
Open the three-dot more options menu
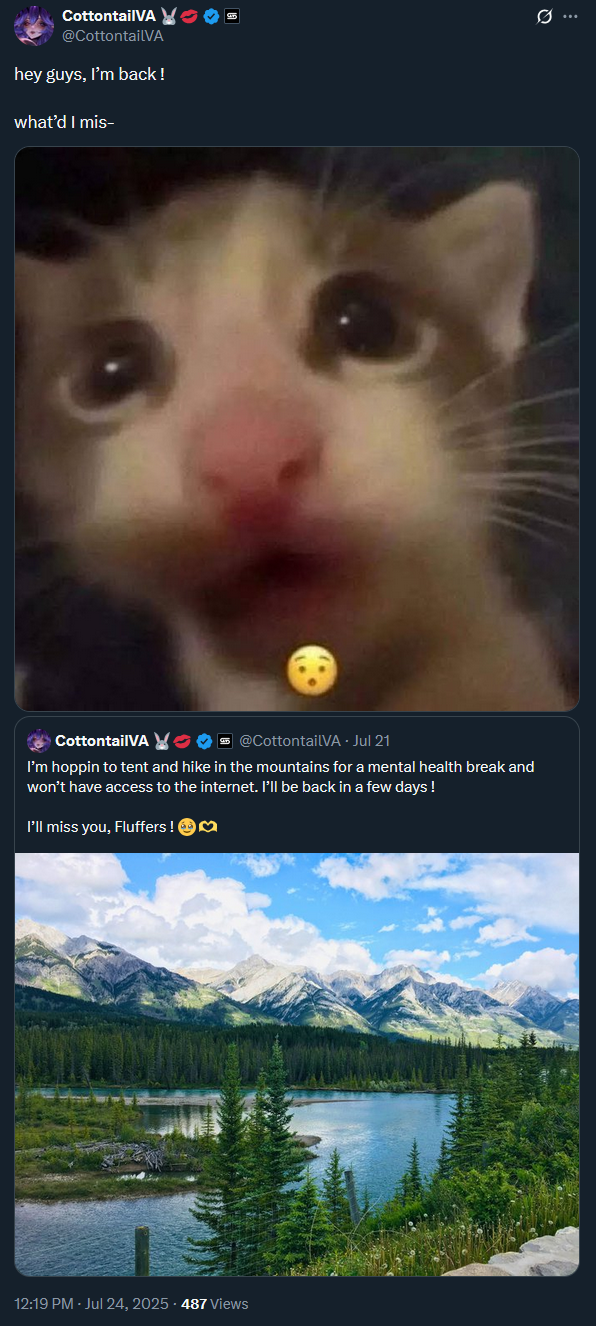pyautogui.click(x=571, y=17)
